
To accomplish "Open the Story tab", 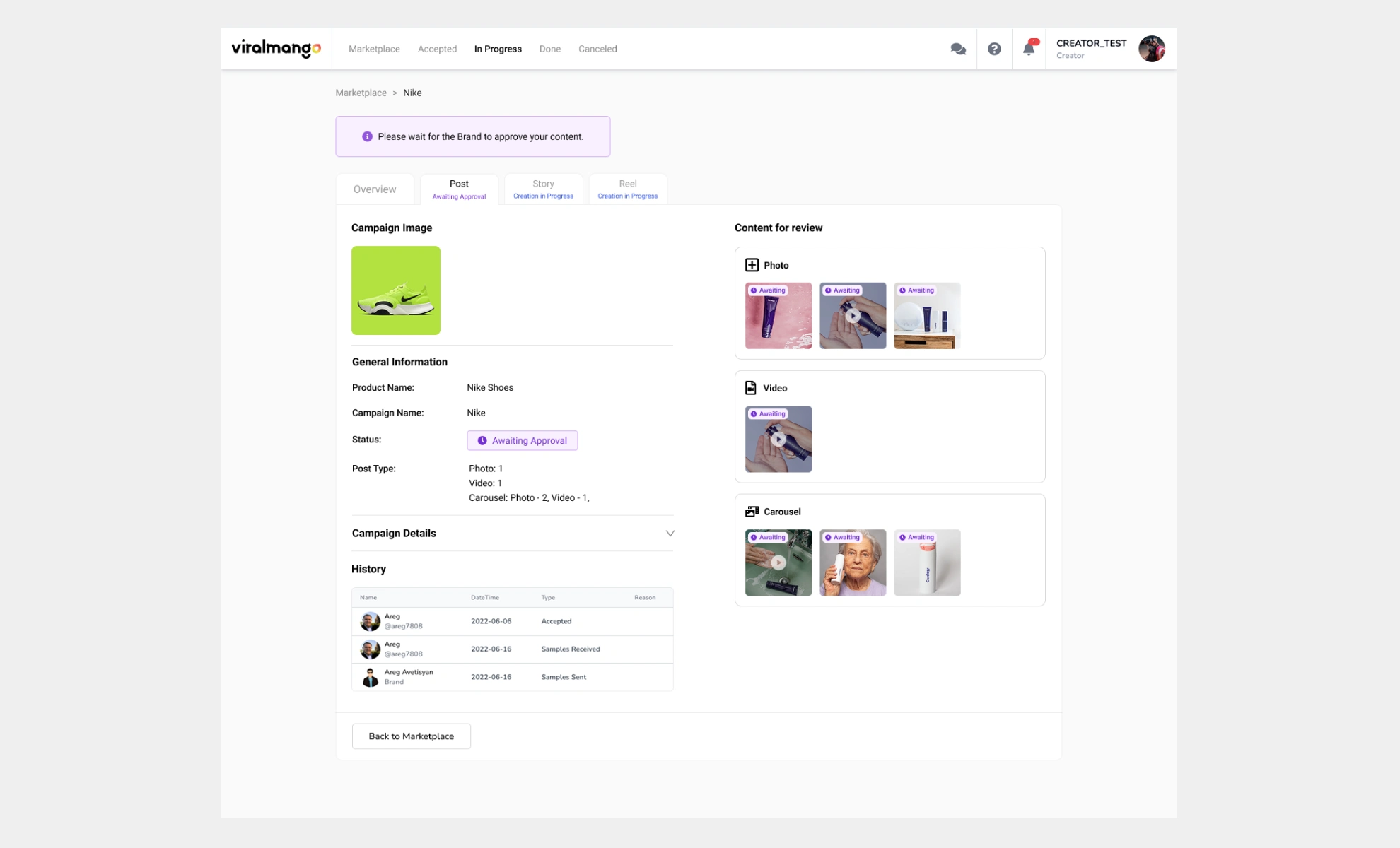I will point(542,188).
